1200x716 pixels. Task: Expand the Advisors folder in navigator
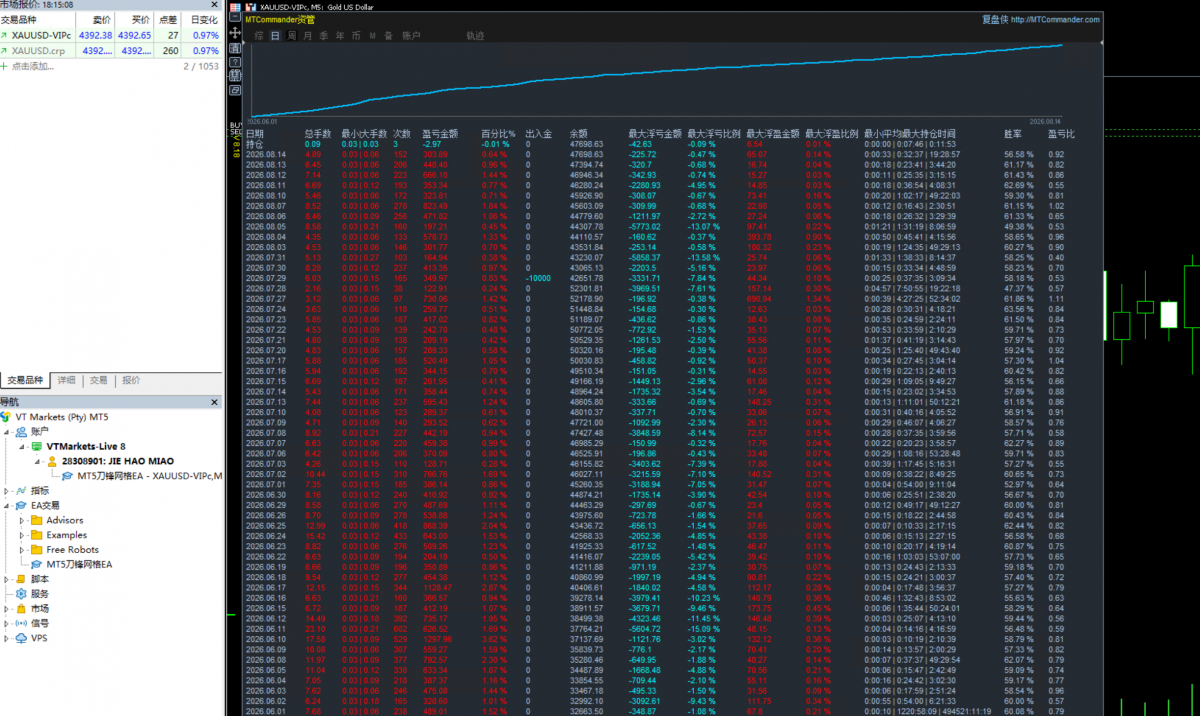pos(22,520)
